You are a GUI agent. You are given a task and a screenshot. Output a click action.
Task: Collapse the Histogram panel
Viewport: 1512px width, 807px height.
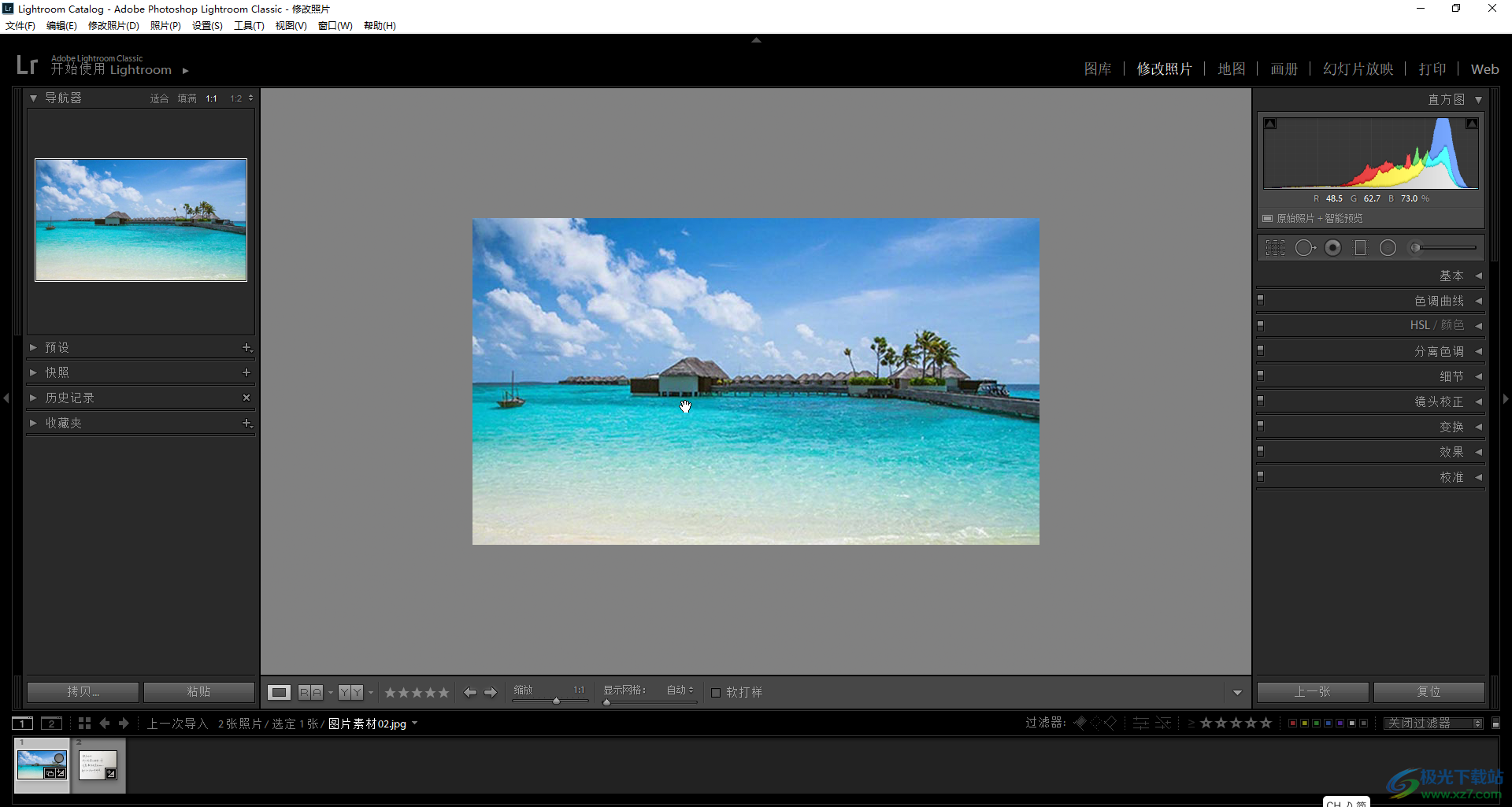coord(1478,100)
